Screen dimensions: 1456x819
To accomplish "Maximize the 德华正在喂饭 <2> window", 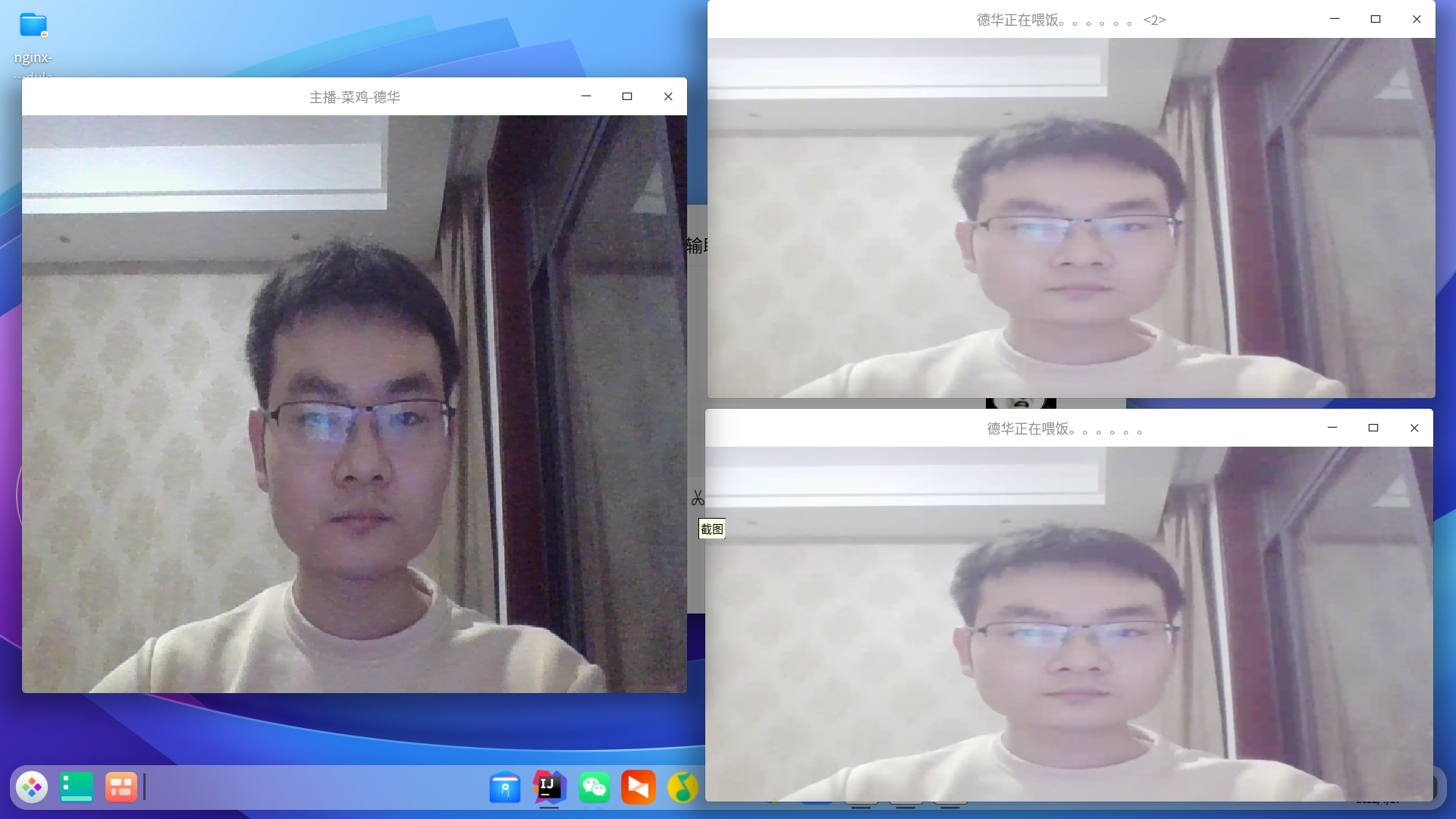I will (1376, 19).
